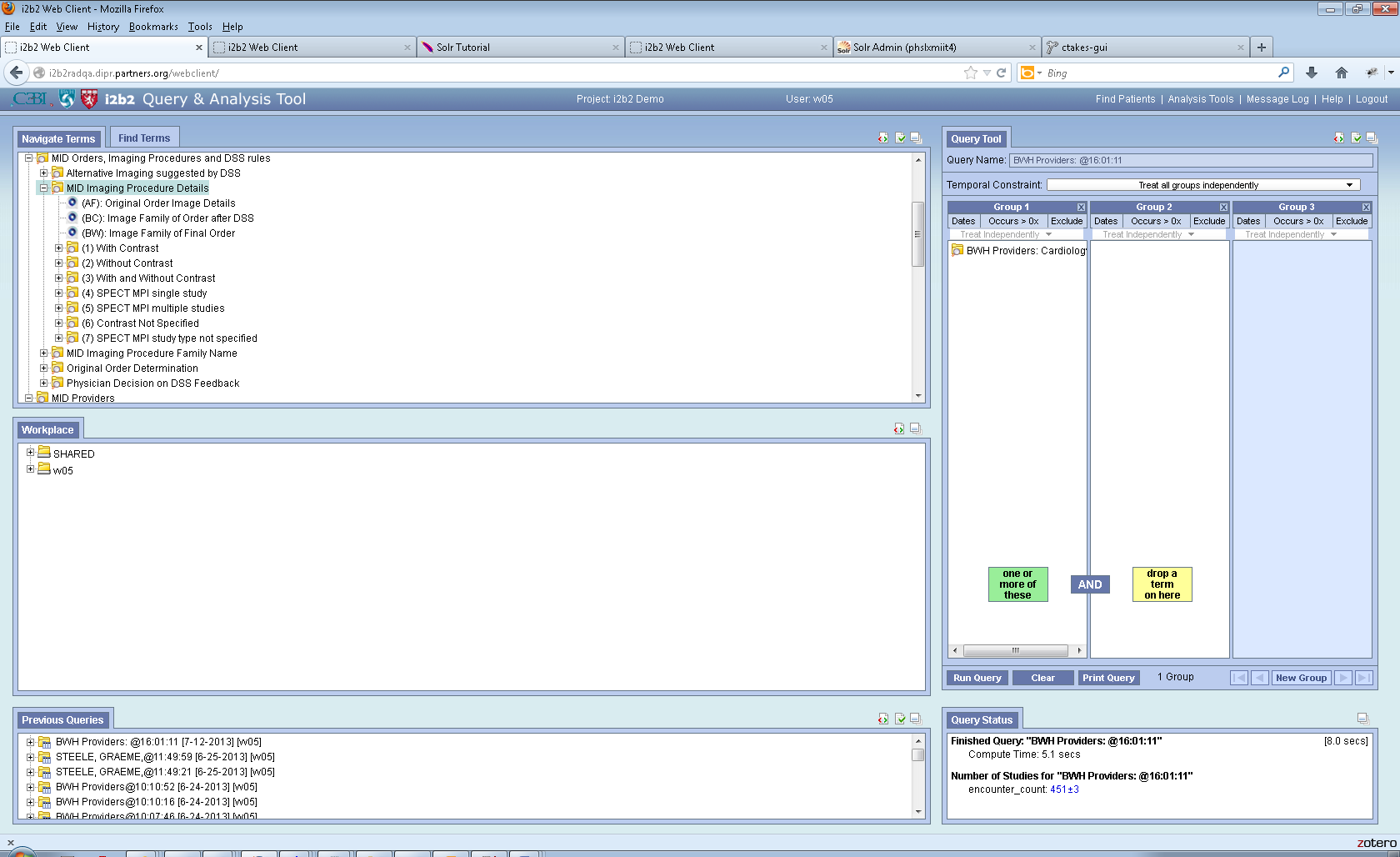Go to Firefox home page icon
This screenshot has height=857, width=1400.
coord(1342,73)
